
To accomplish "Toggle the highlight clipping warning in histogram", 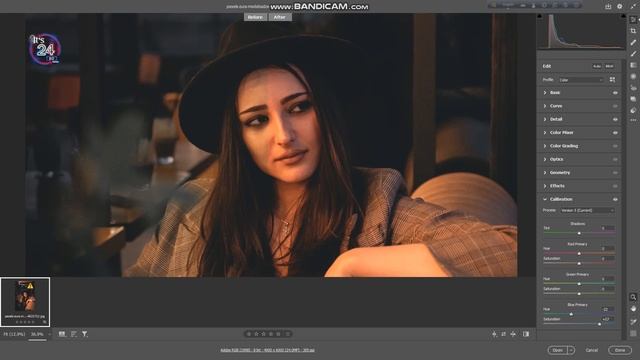I will click(623, 16).
